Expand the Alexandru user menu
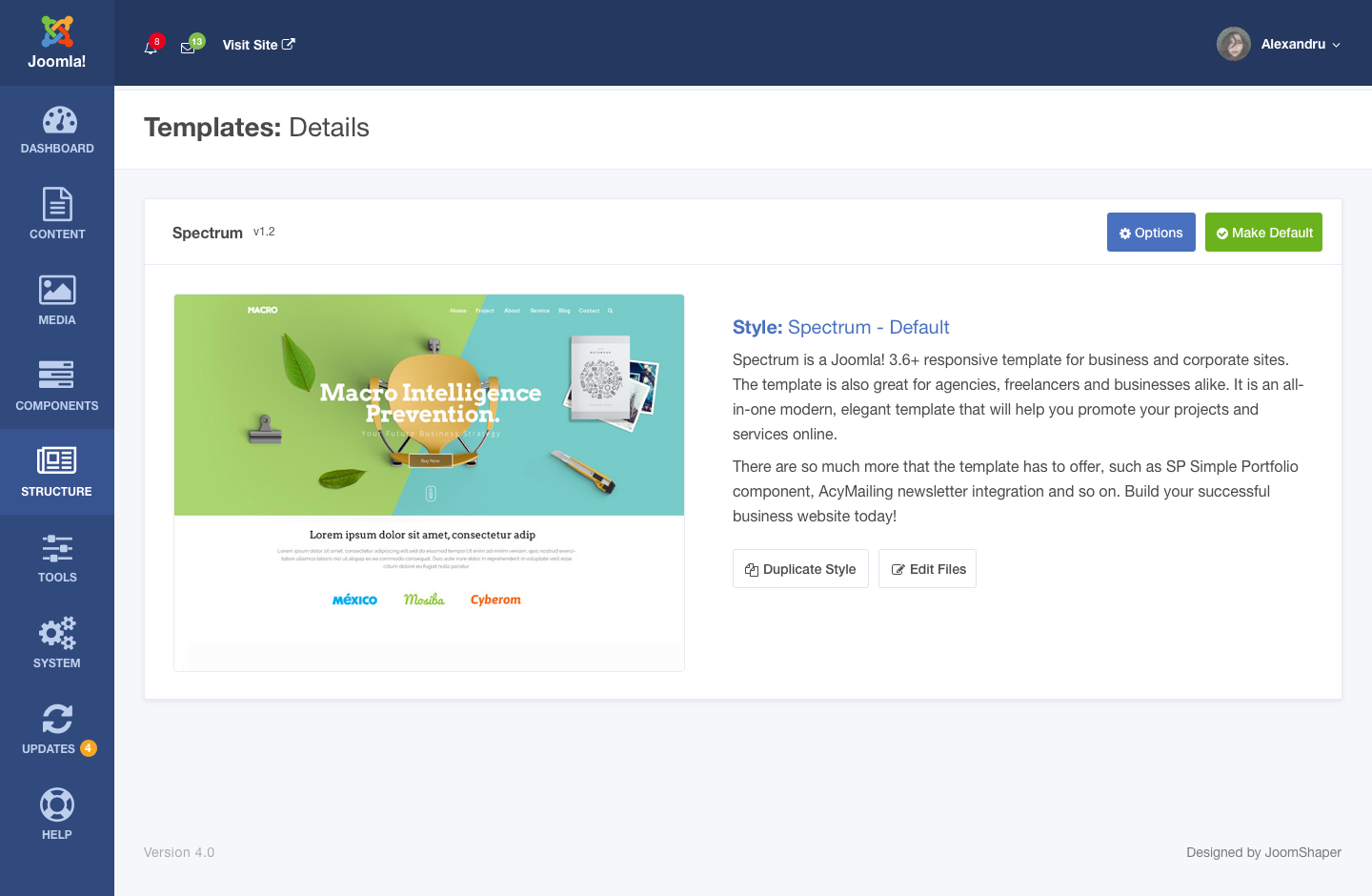This screenshot has width=1372, height=896. pos(1300,45)
